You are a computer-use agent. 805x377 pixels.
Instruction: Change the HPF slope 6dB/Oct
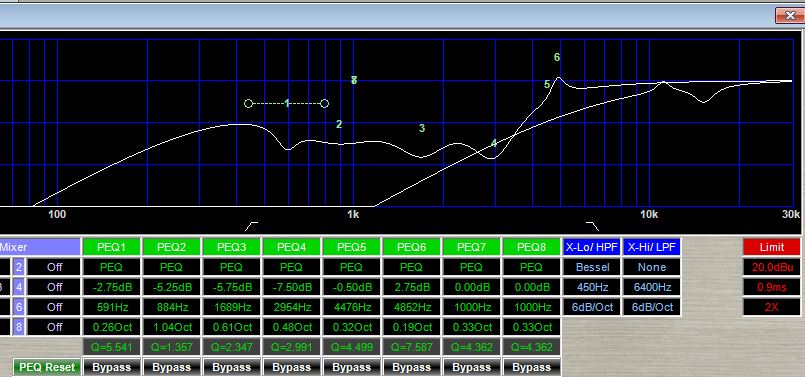click(x=591, y=307)
